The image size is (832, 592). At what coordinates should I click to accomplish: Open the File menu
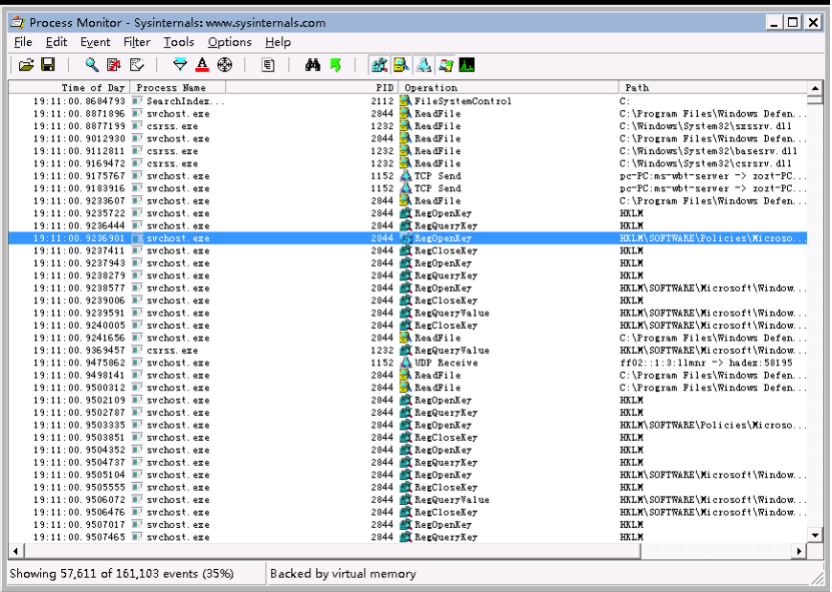click(23, 42)
